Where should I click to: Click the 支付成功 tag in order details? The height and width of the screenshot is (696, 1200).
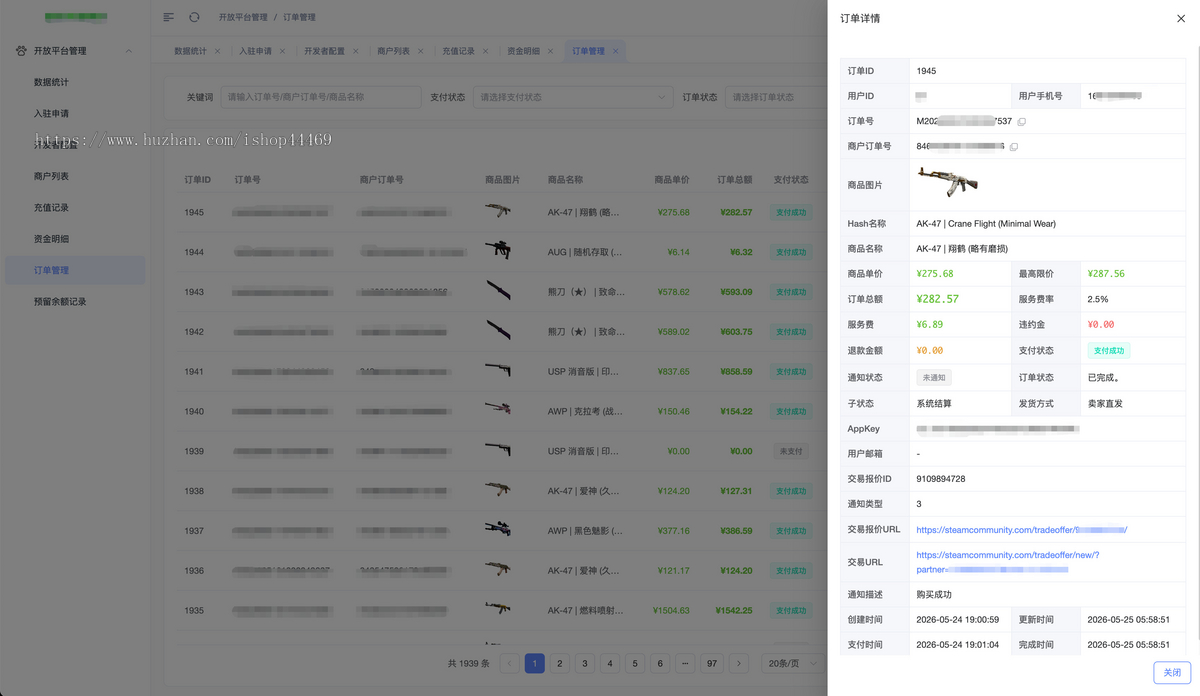pyautogui.click(x=1109, y=351)
